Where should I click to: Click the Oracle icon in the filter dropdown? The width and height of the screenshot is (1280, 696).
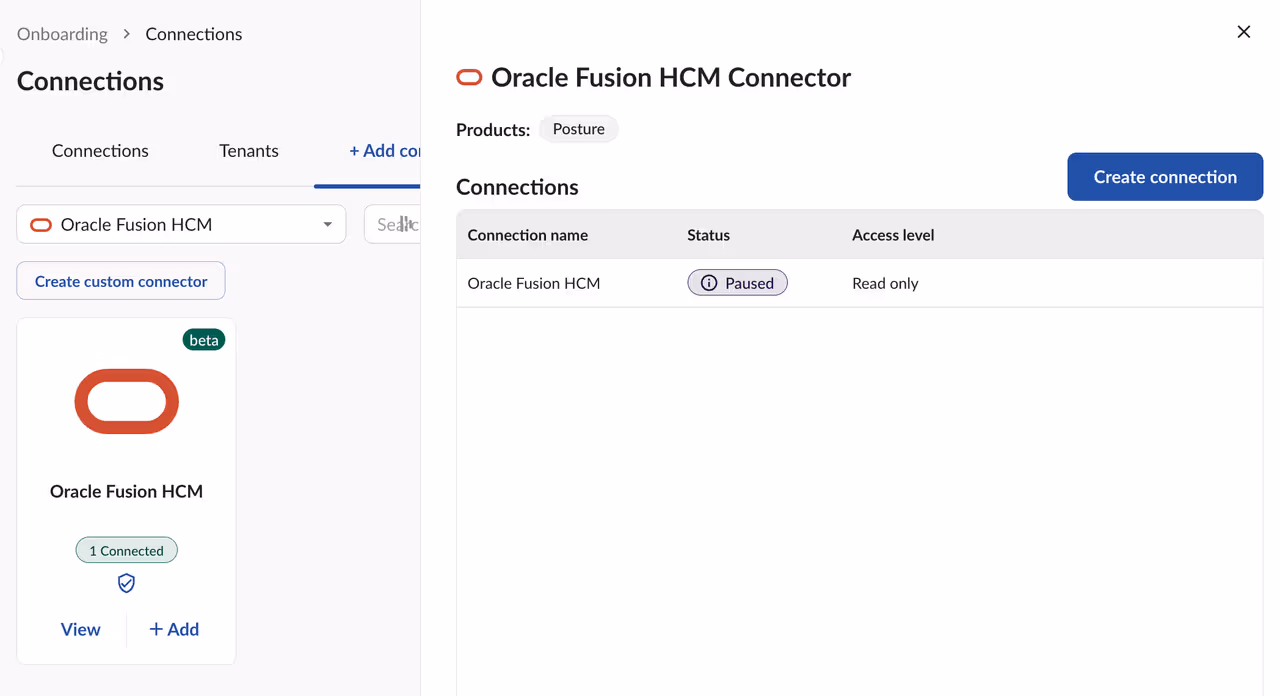click(x=41, y=225)
